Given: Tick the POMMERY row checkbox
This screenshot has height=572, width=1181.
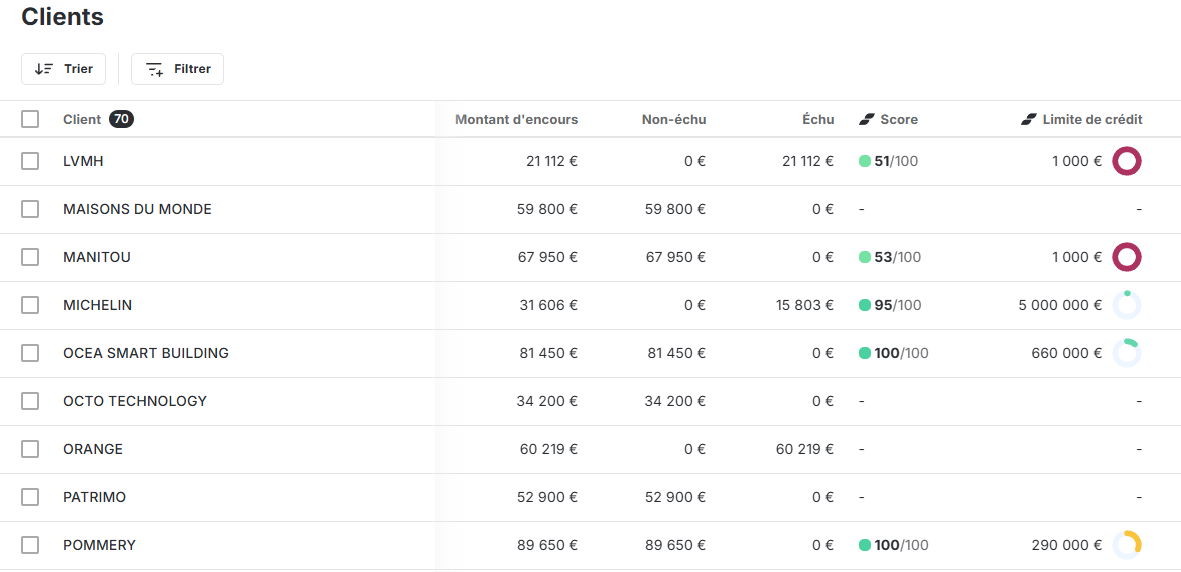Looking at the screenshot, I should [30, 545].
